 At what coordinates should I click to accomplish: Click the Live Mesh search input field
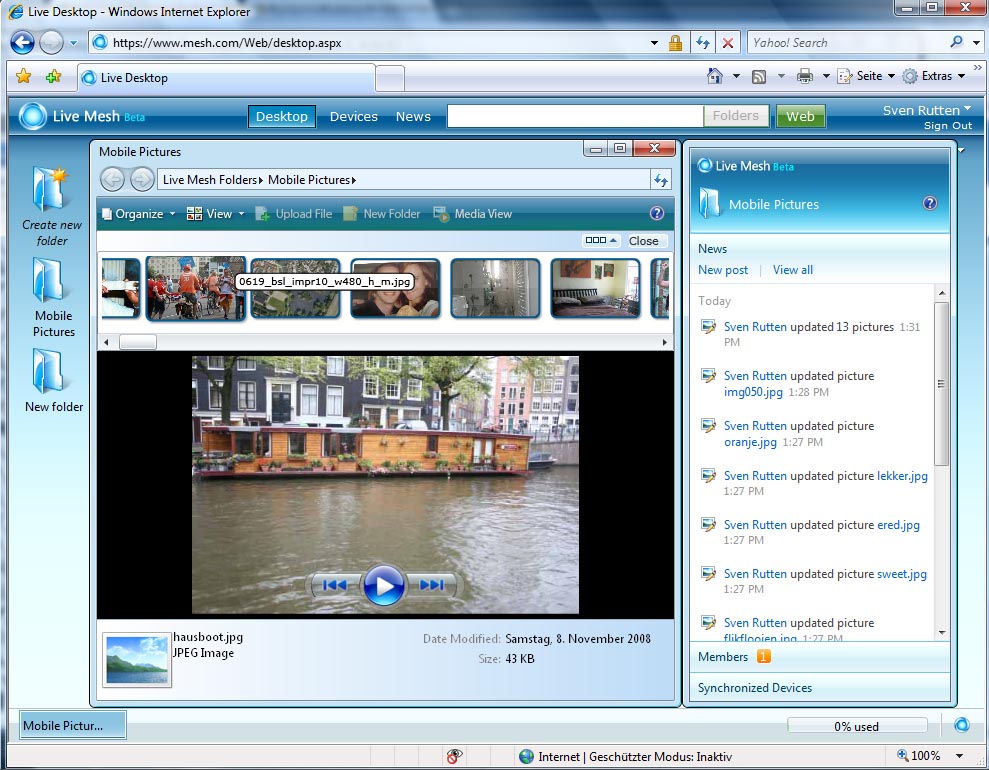pyautogui.click(x=575, y=116)
